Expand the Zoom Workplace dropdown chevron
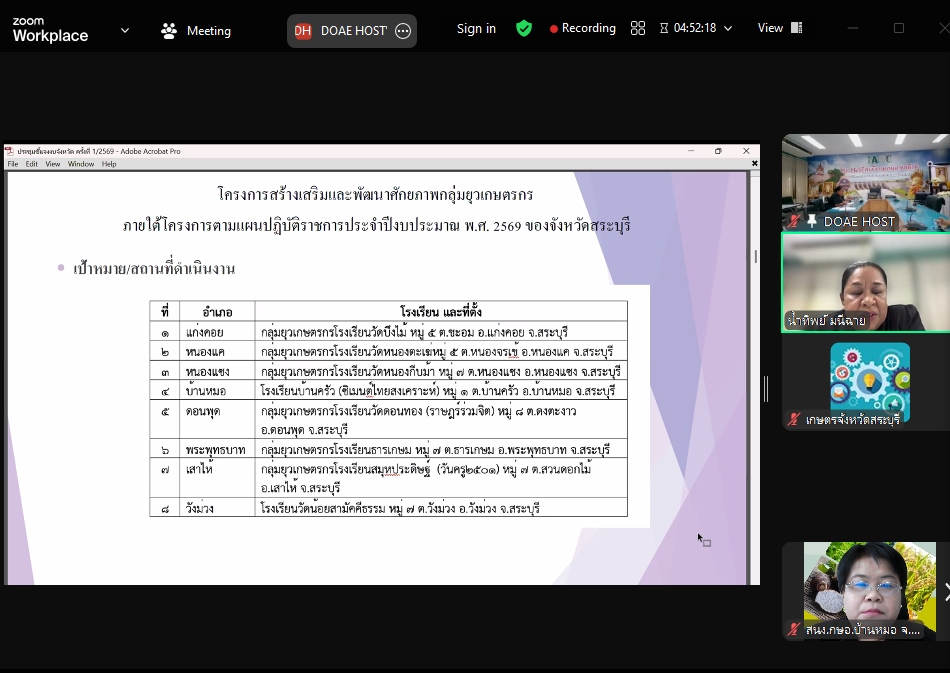The image size is (950, 673). tap(125, 30)
